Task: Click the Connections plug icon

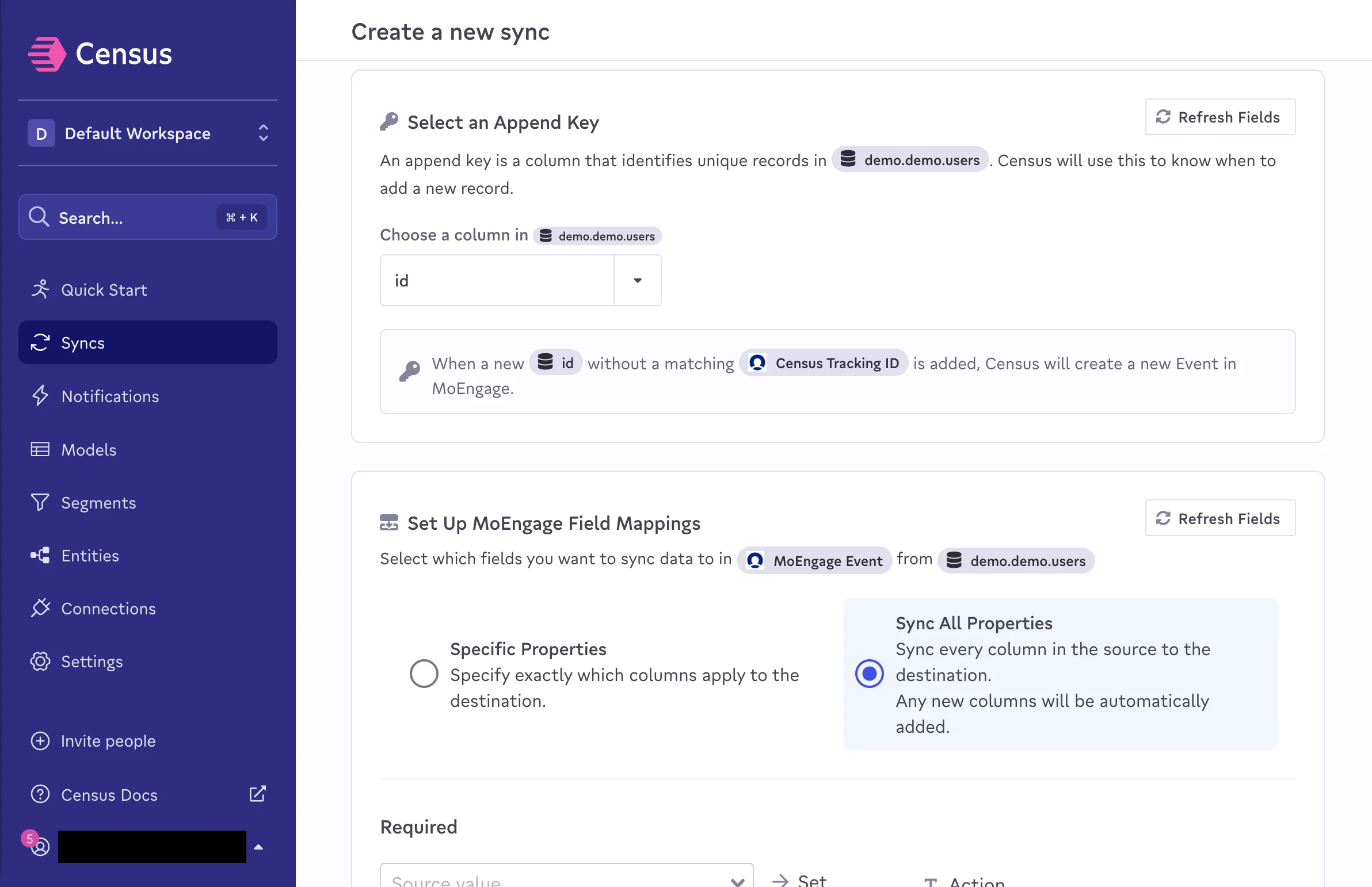Action: [40, 608]
